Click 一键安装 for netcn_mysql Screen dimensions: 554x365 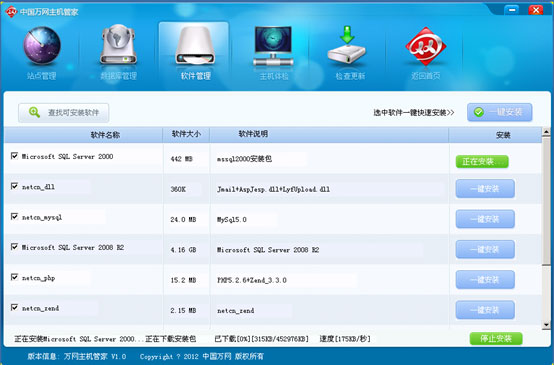click(485, 219)
